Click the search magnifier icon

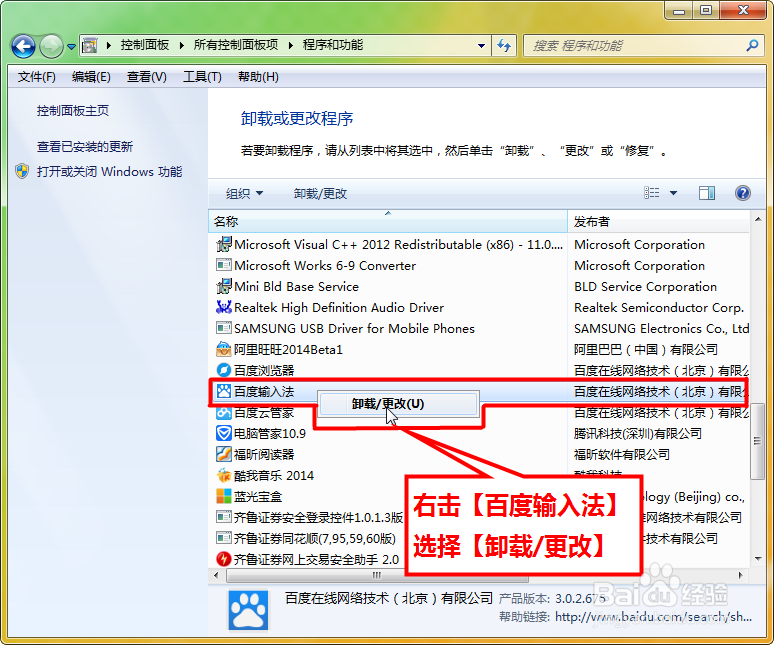click(x=752, y=46)
